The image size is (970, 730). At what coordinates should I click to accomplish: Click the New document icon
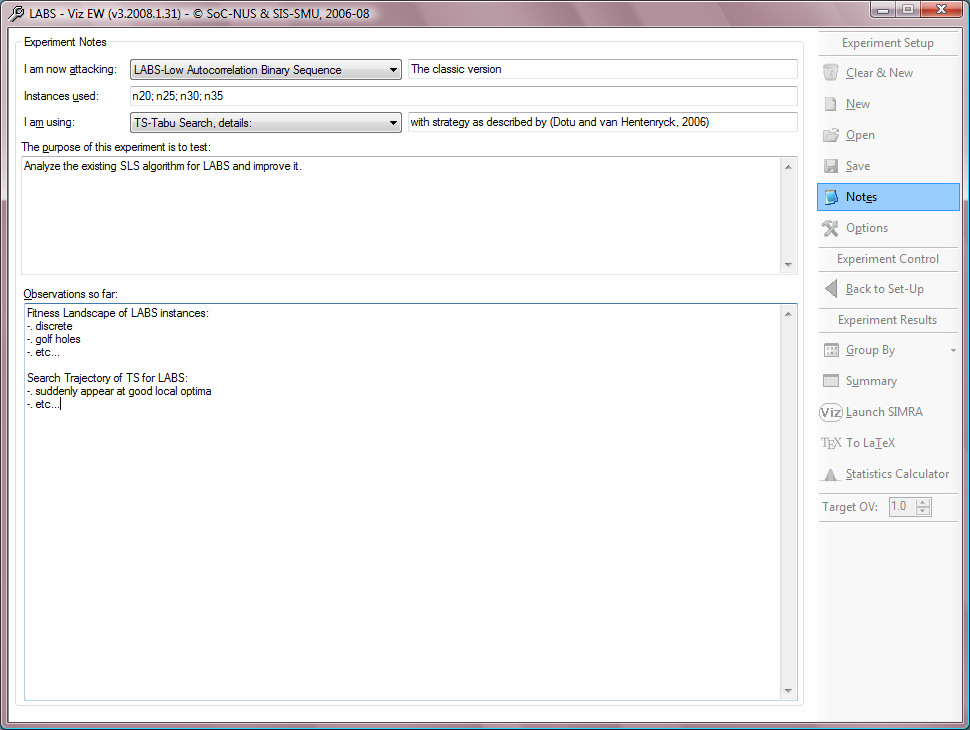tap(831, 104)
